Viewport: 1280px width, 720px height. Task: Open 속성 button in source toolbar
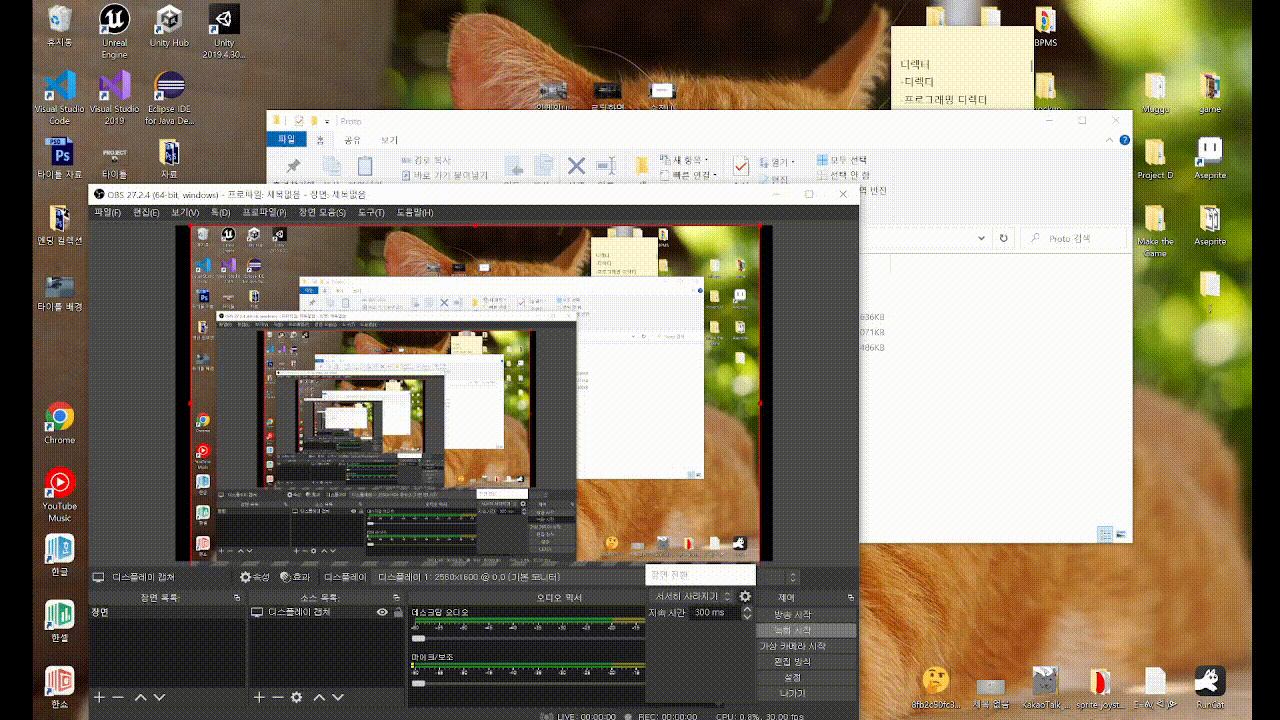255,577
